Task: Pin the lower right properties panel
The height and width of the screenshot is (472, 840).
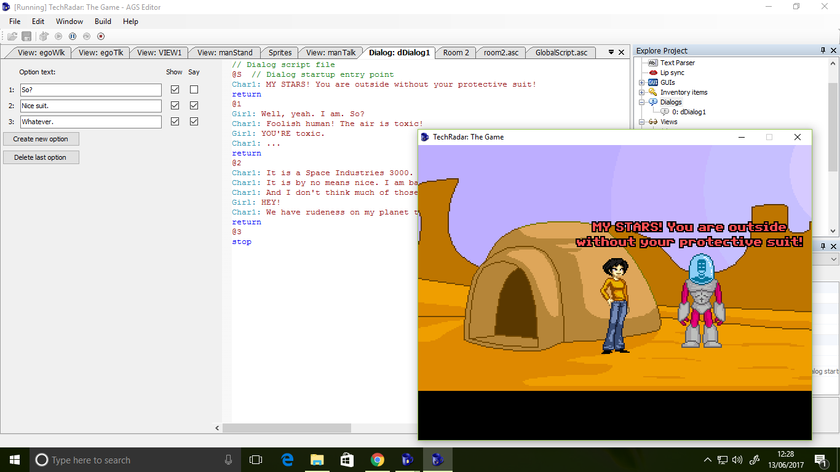Action: (823, 246)
